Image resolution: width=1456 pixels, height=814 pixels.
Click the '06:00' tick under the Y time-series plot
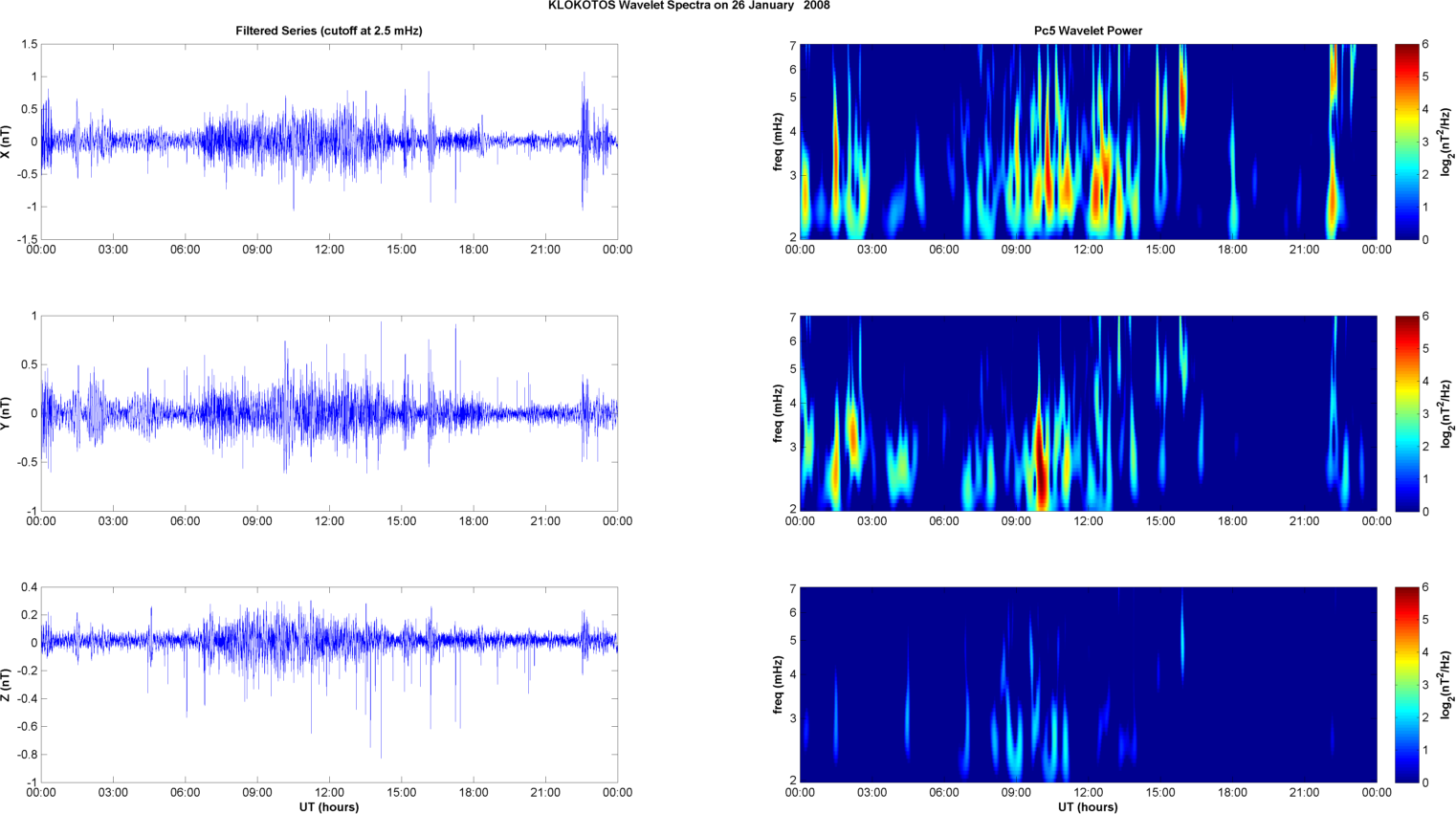(186, 521)
